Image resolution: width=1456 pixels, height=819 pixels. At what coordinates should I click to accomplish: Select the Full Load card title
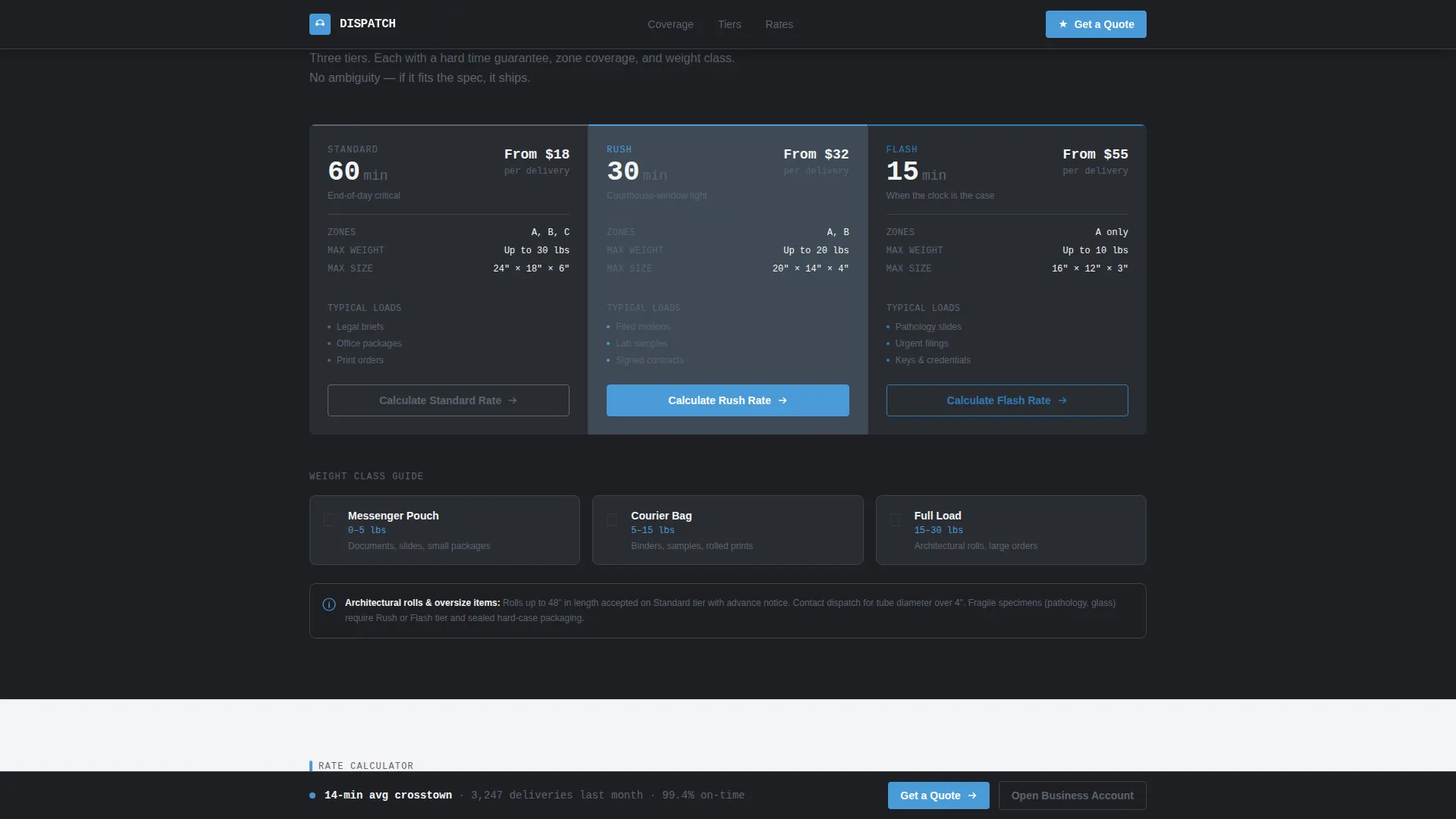click(937, 516)
